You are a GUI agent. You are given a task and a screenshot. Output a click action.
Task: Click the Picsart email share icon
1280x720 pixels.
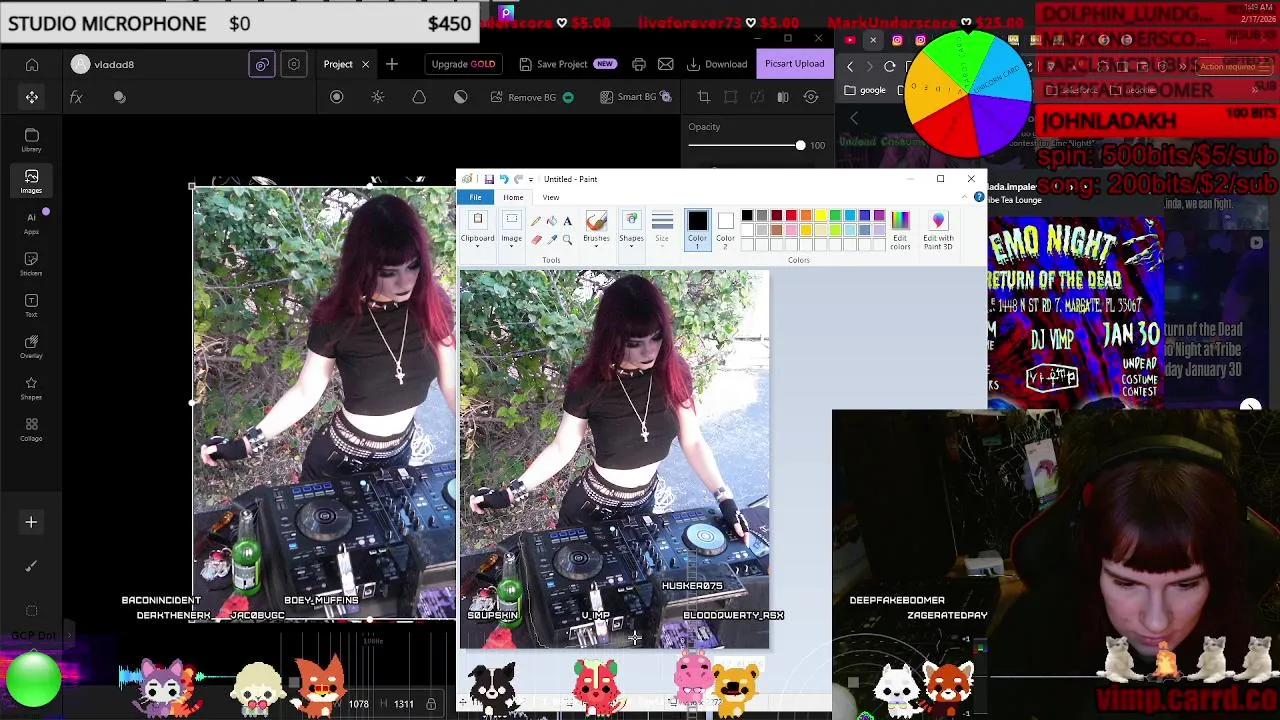click(666, 64)
